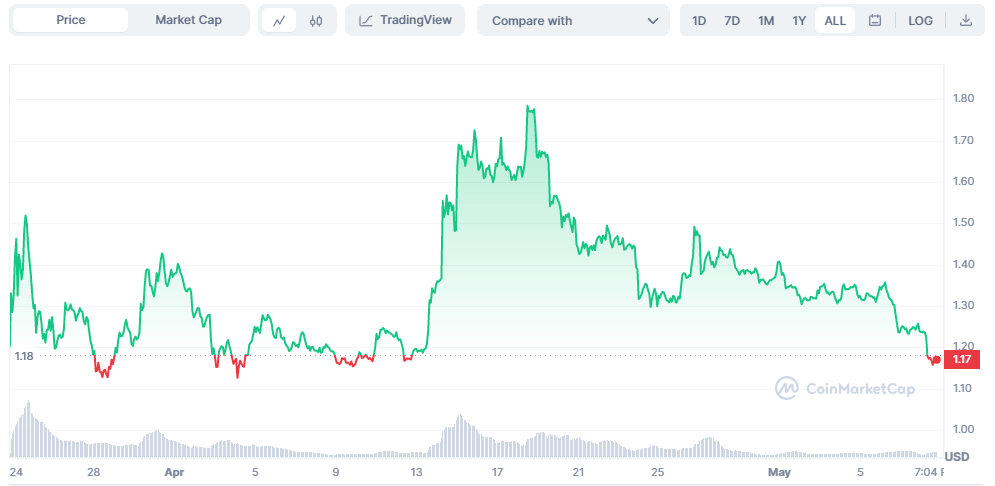Switch to candlestick chart view
This screenshot has width=995, height=486.
coord(316,20)
